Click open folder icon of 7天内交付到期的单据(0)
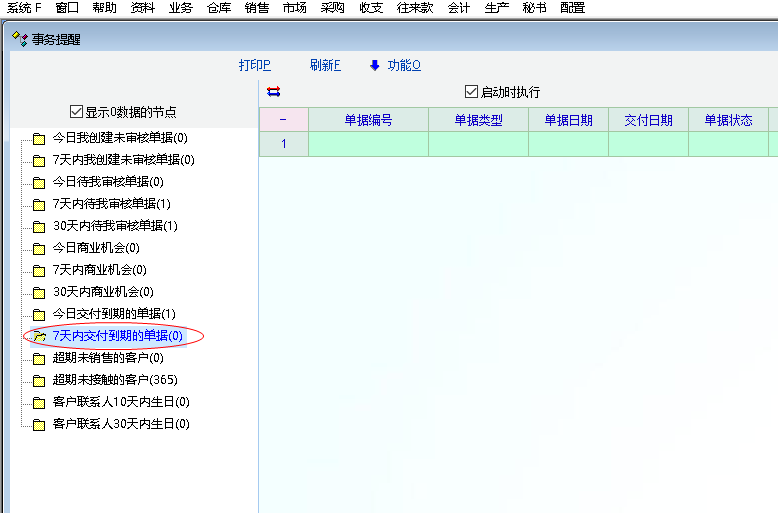 click(x=39, y=337)
